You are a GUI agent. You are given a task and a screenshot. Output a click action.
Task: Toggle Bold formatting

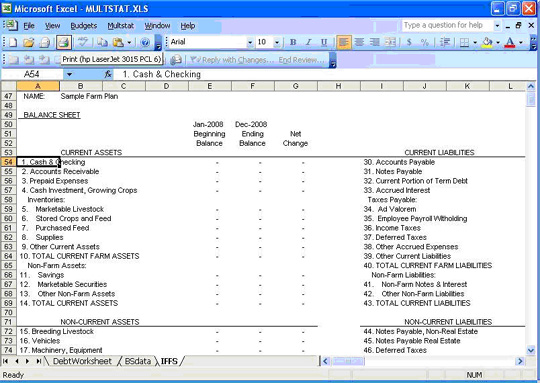click(293, 42)
